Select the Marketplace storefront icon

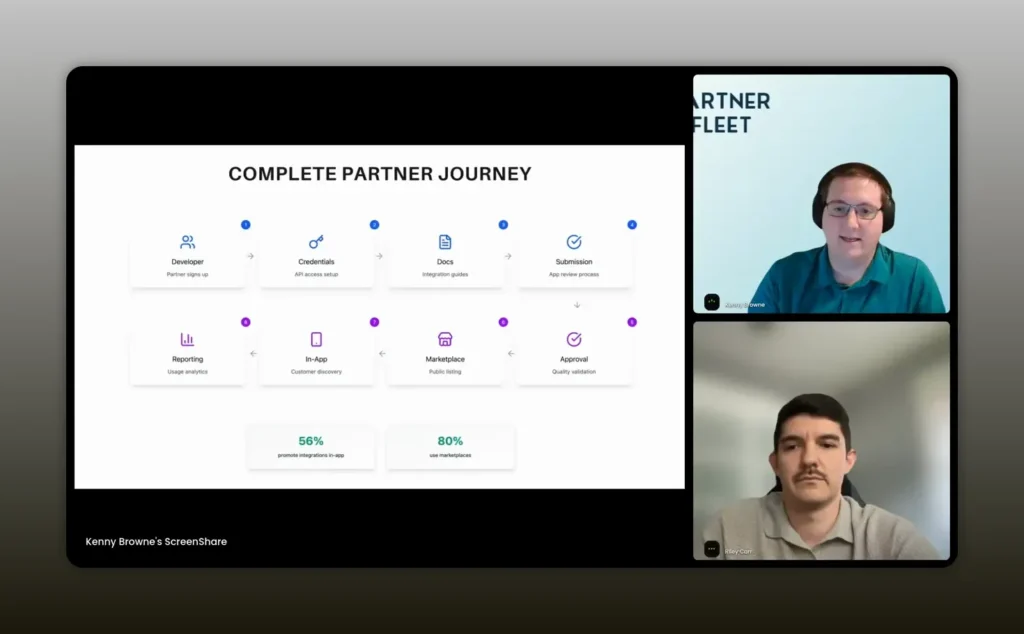445,339
